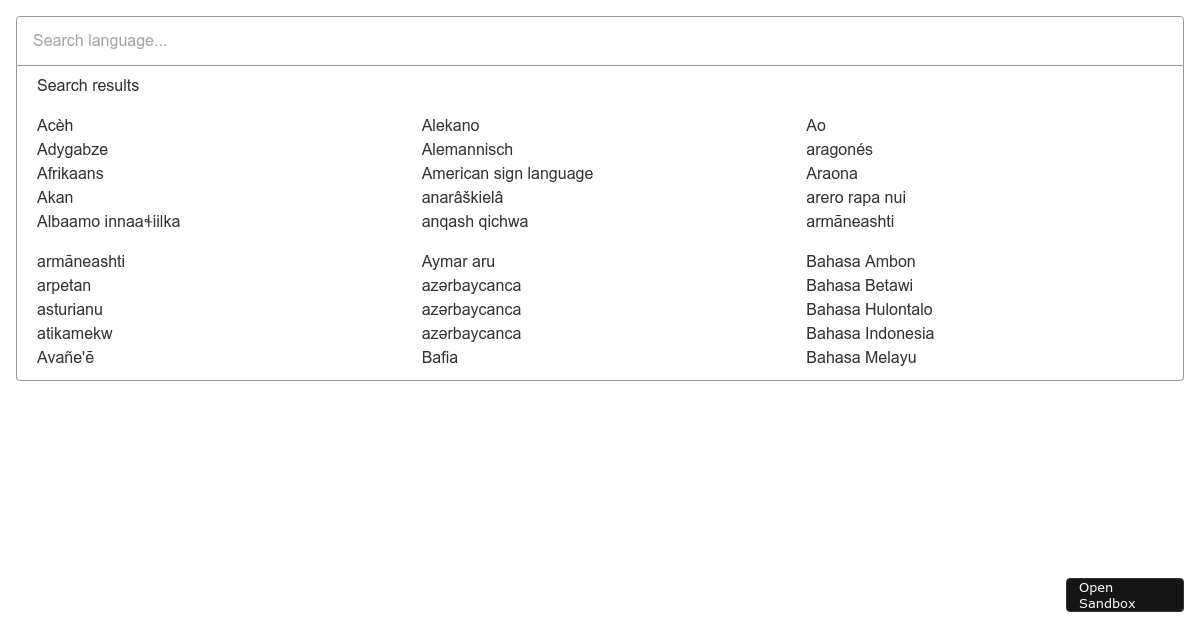Choose Alemannisch from the results
Viewport: 1200px width, 630px height.
pyautogui.click(x=467, y=149)
